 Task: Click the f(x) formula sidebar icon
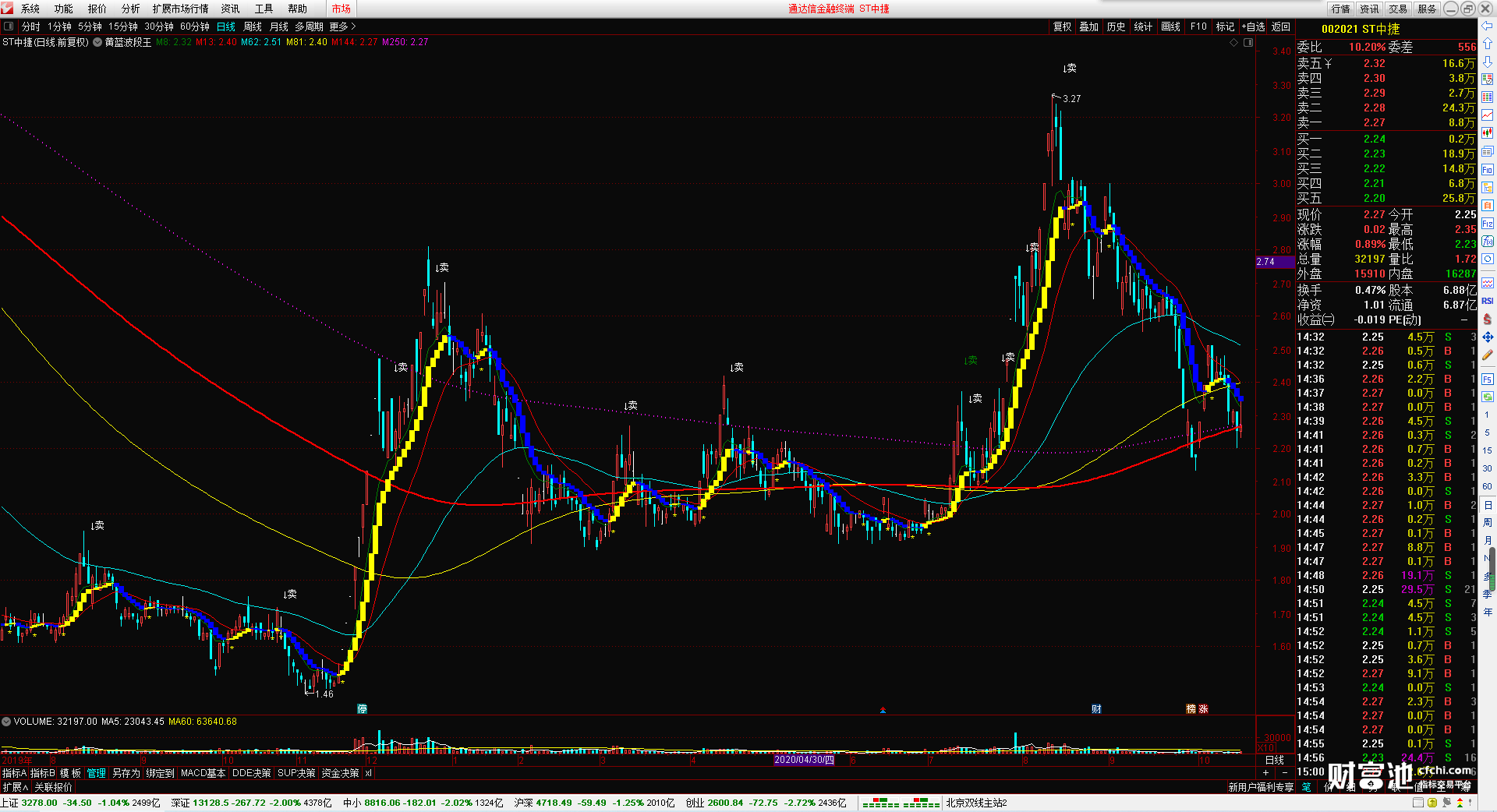click(x=1488, y=242)
